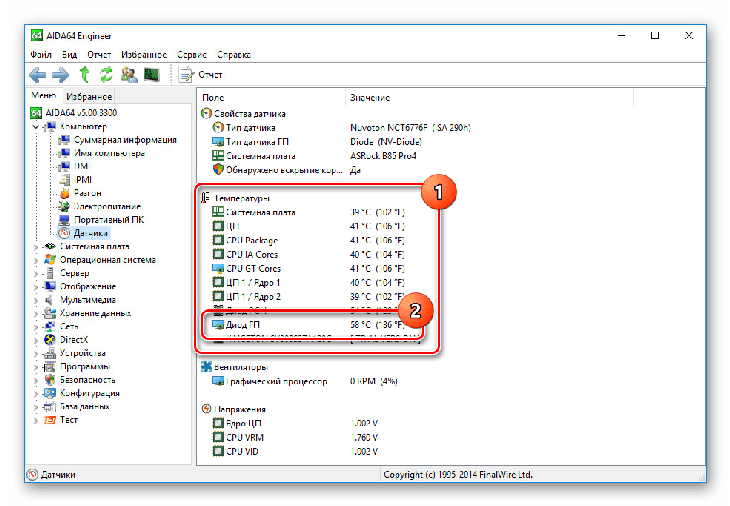
Task: Click the green Up arrow toolbar icon
Action: (x=84, y=74)
